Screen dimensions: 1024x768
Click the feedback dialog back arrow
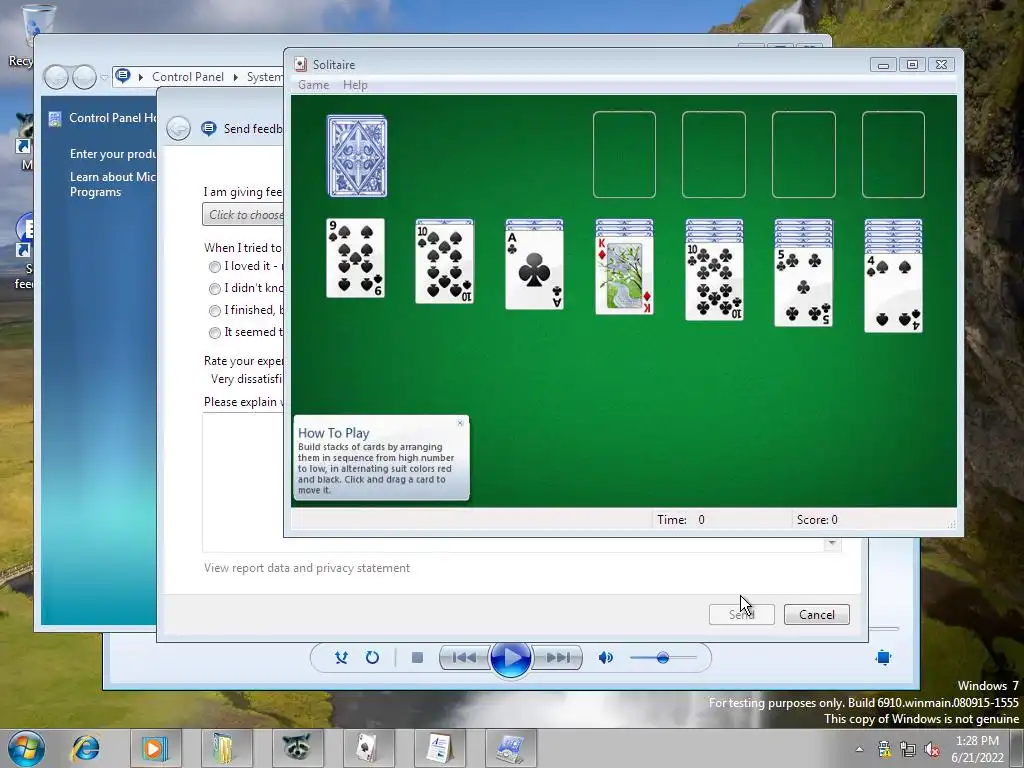178,128
